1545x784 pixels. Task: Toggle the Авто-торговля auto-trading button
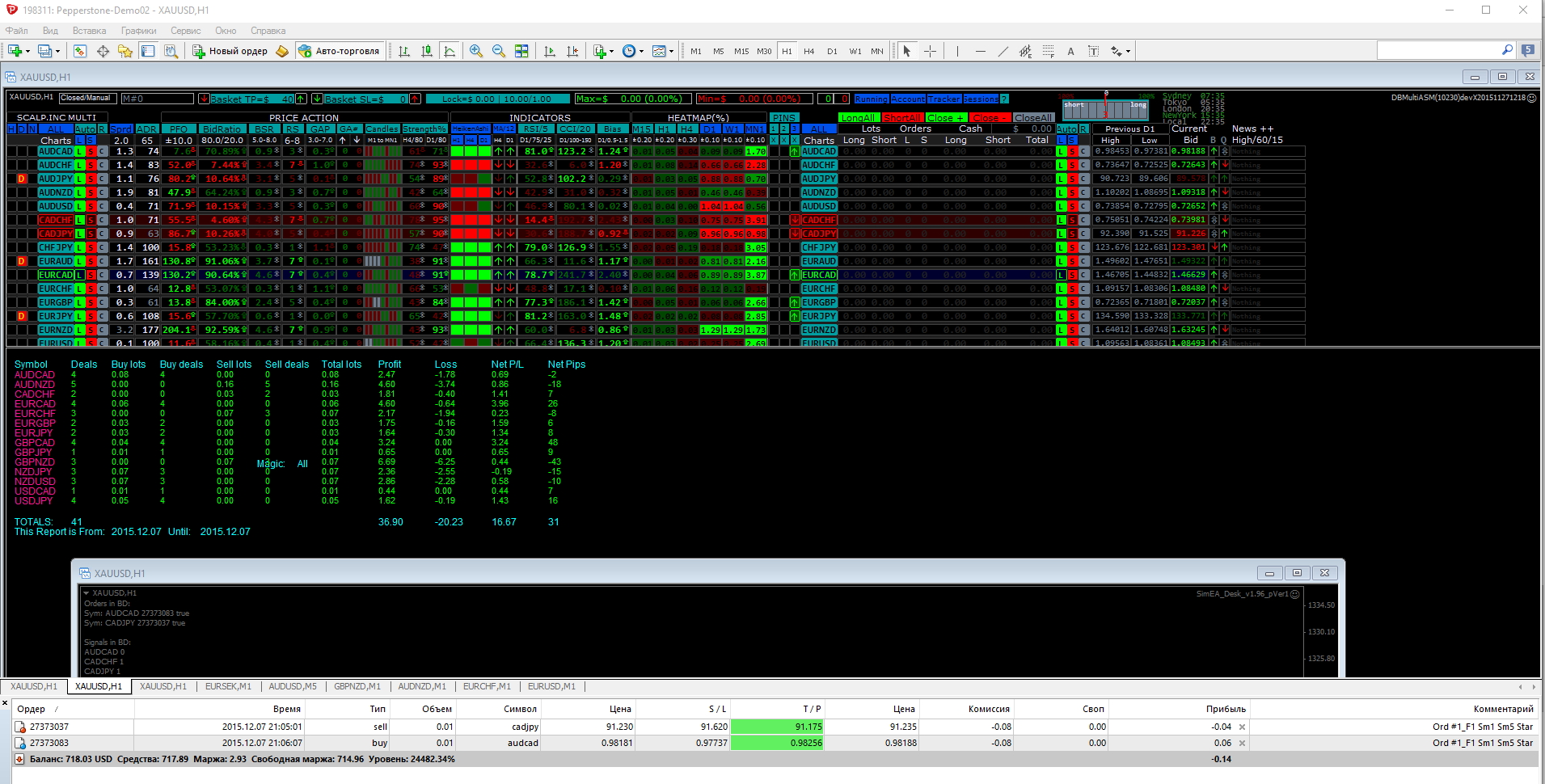339,51
